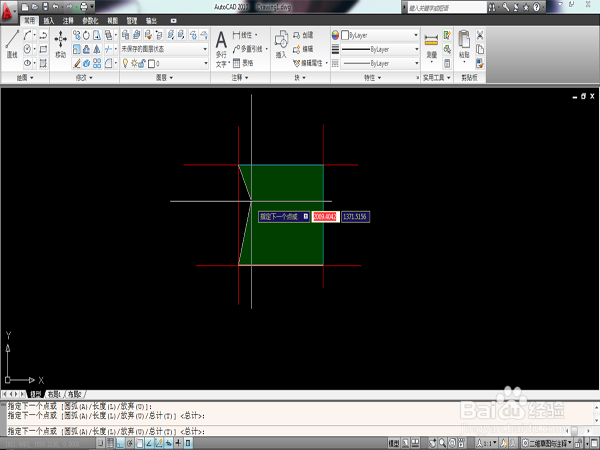Activate the Move (移动) tool

[60, 44]
